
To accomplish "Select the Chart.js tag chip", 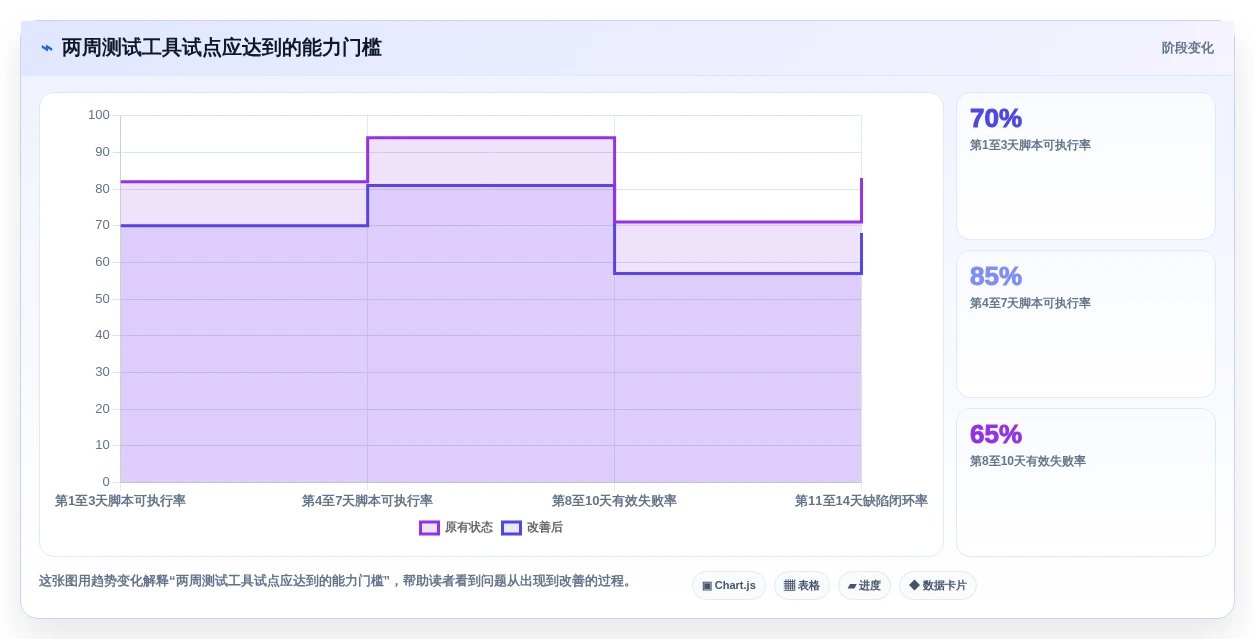I will pyautogui.click(x=729, y=586).
